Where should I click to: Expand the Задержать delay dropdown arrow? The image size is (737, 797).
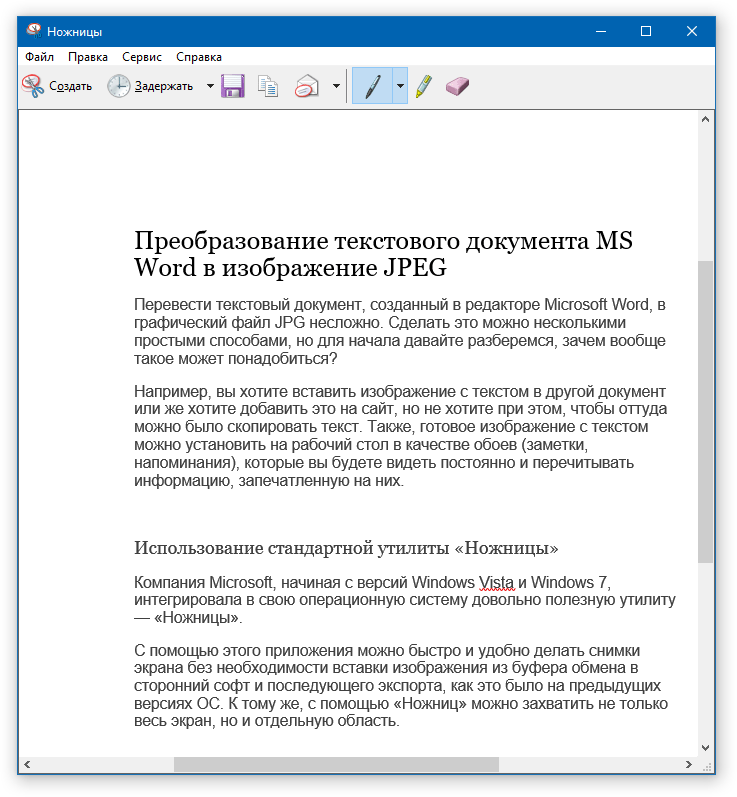pyautogui.click(x=210, y=87)
